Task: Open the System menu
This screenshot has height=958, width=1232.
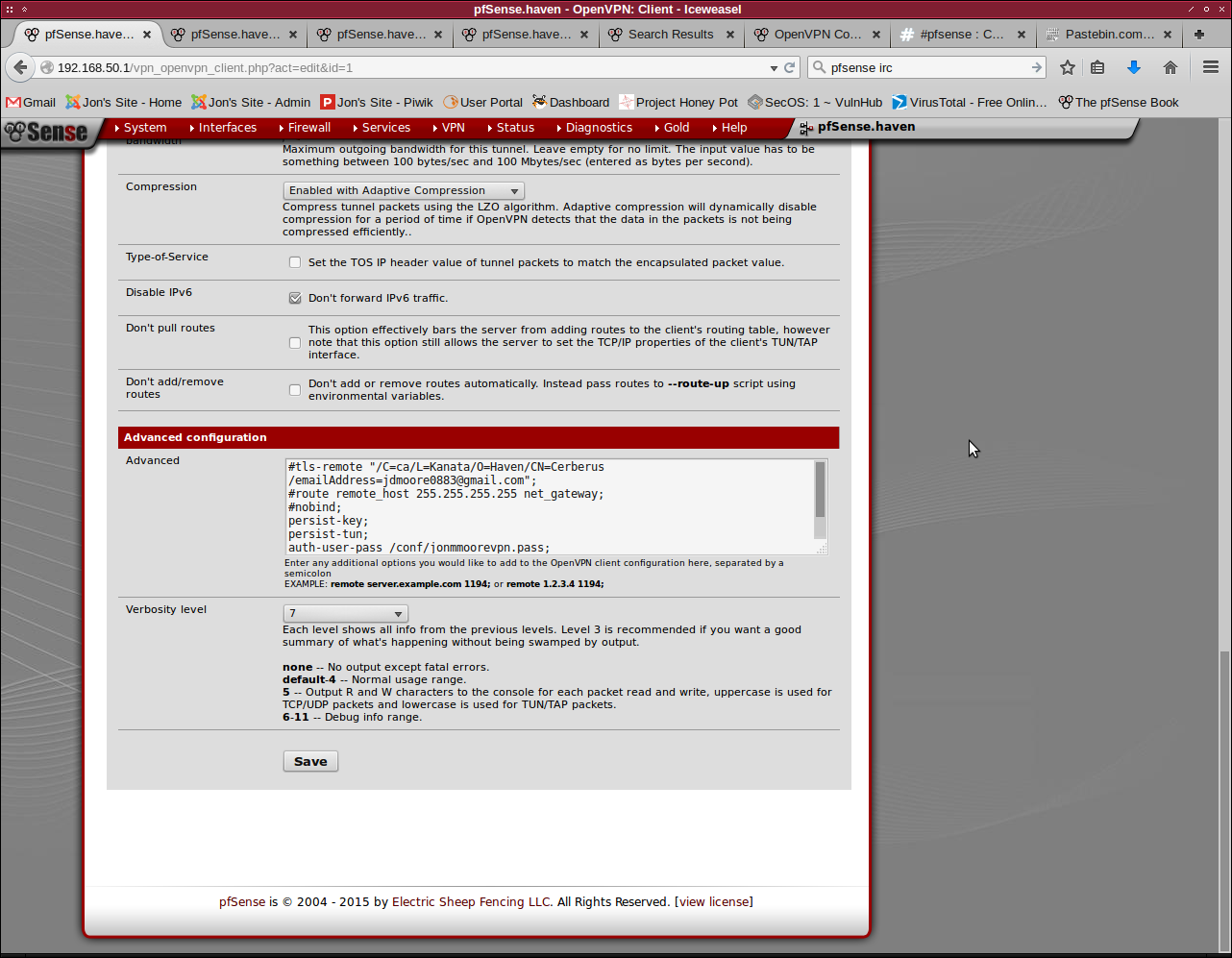Action: [x=140, y=127]
